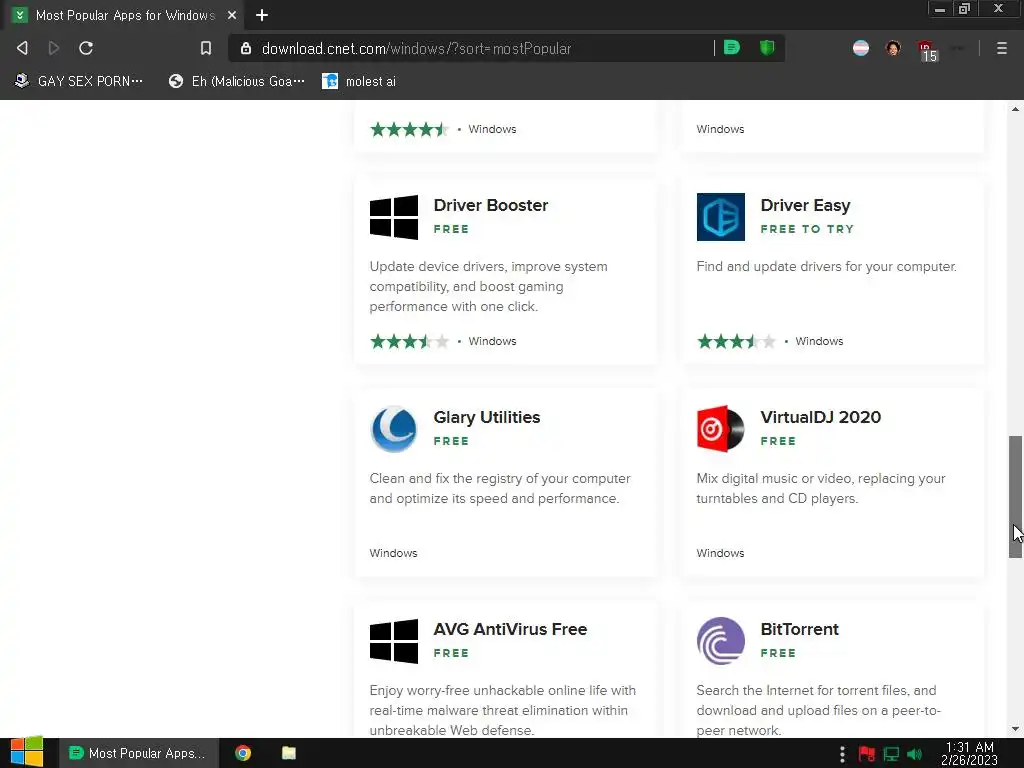Open File Explorer from the taskbar
1024x768 pixels.
[289, 753]
